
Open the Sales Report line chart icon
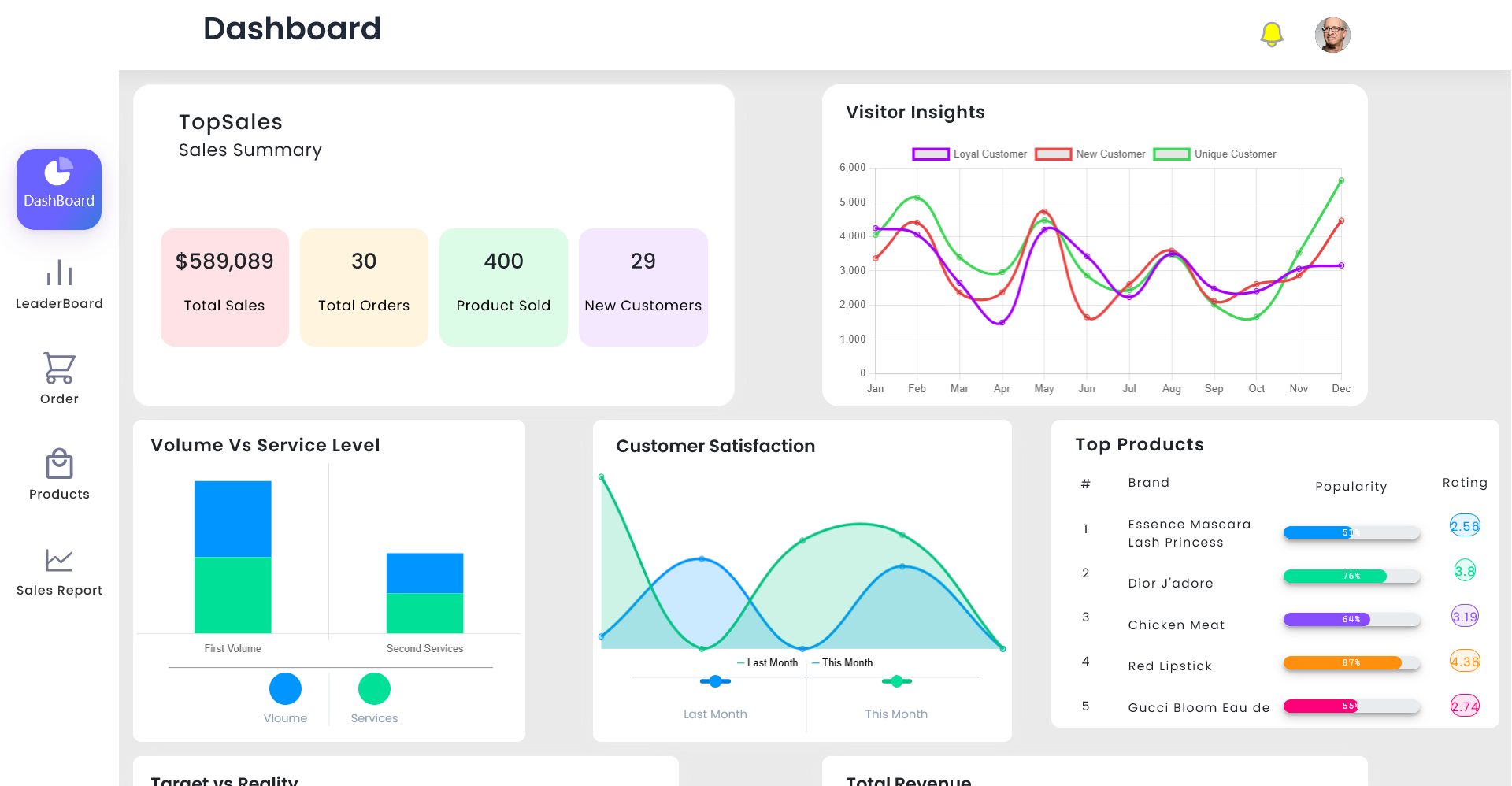pyautogui.click(x=59, y=560)
